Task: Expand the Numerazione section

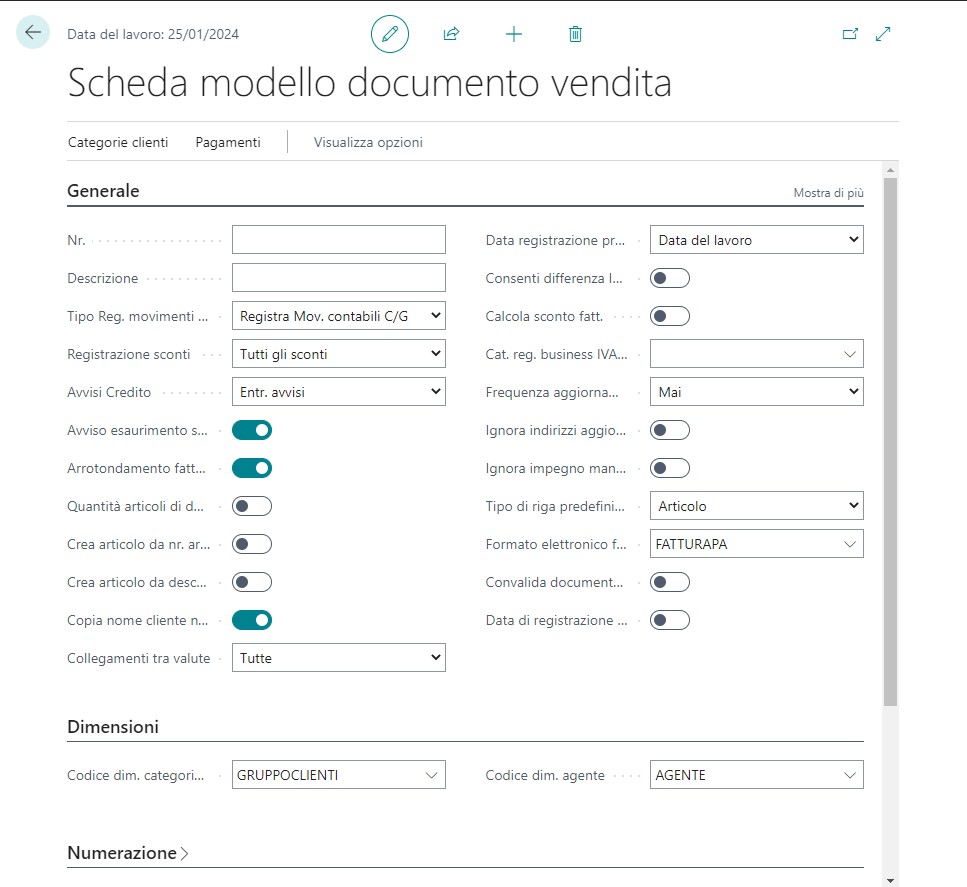Action: click(128, 853)
